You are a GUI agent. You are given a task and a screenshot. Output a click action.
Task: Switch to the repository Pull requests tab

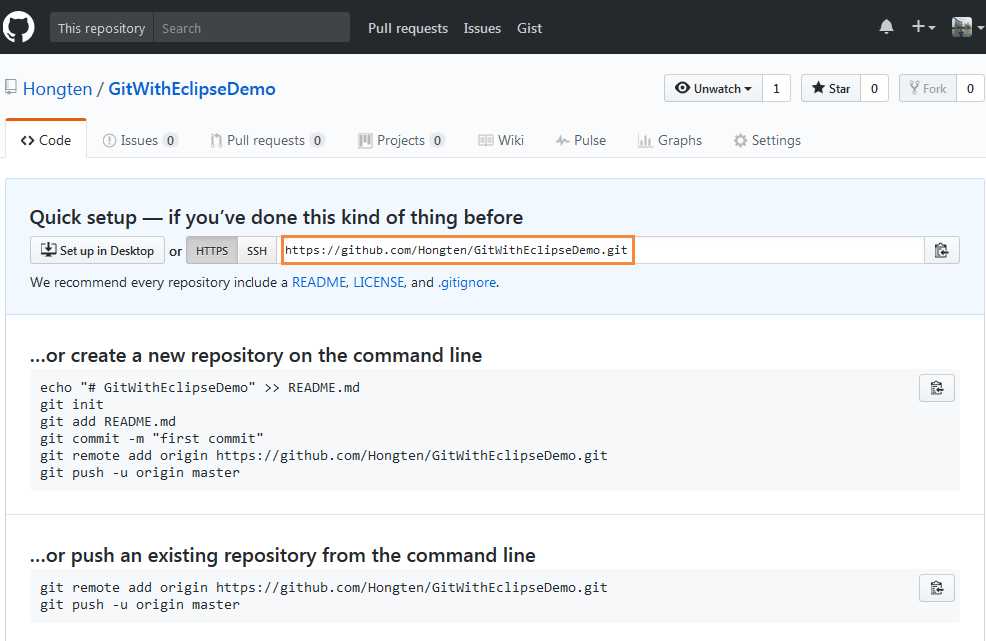pos(267,140)
